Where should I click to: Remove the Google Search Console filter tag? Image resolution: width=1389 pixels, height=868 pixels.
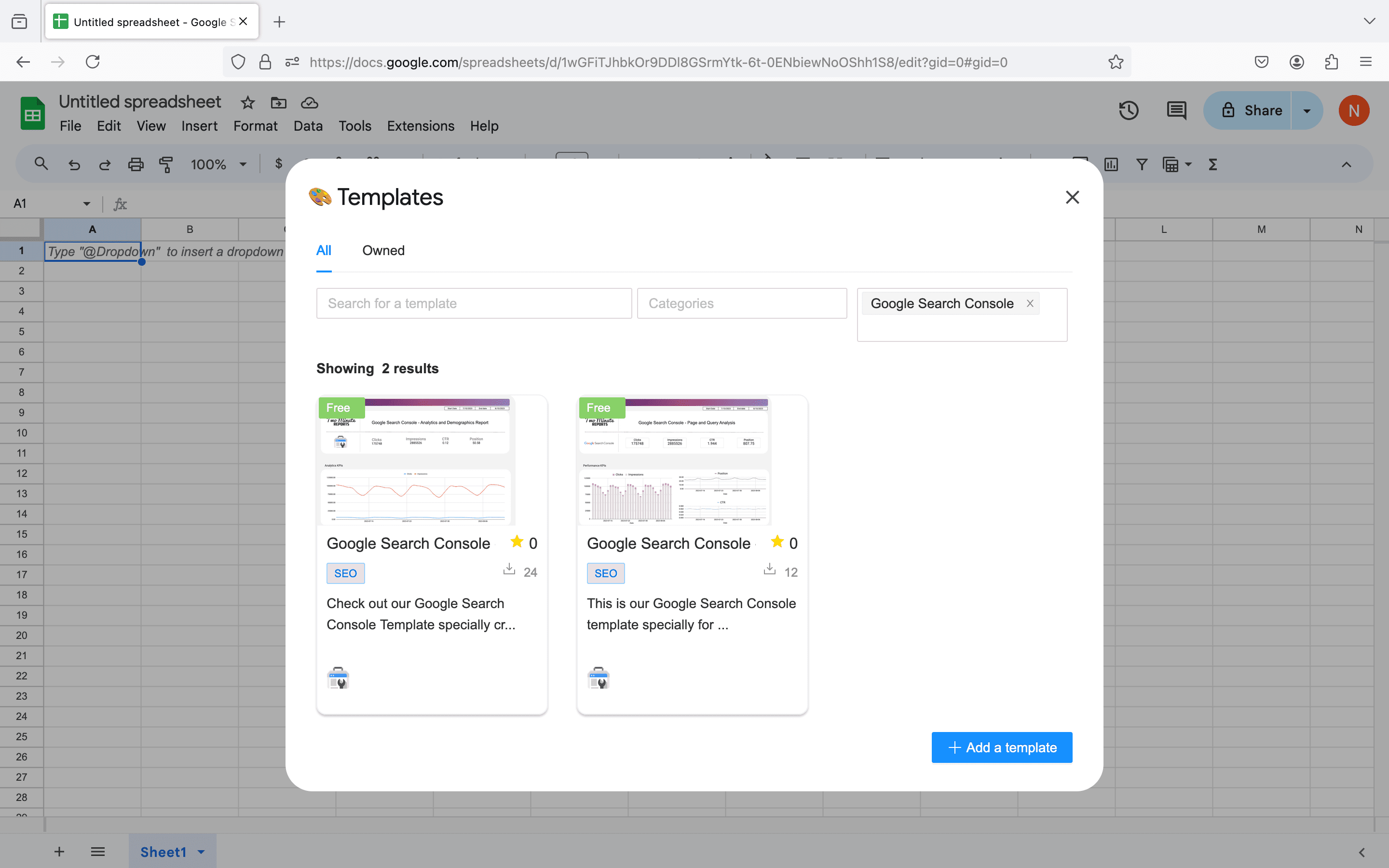(1030, 303)
